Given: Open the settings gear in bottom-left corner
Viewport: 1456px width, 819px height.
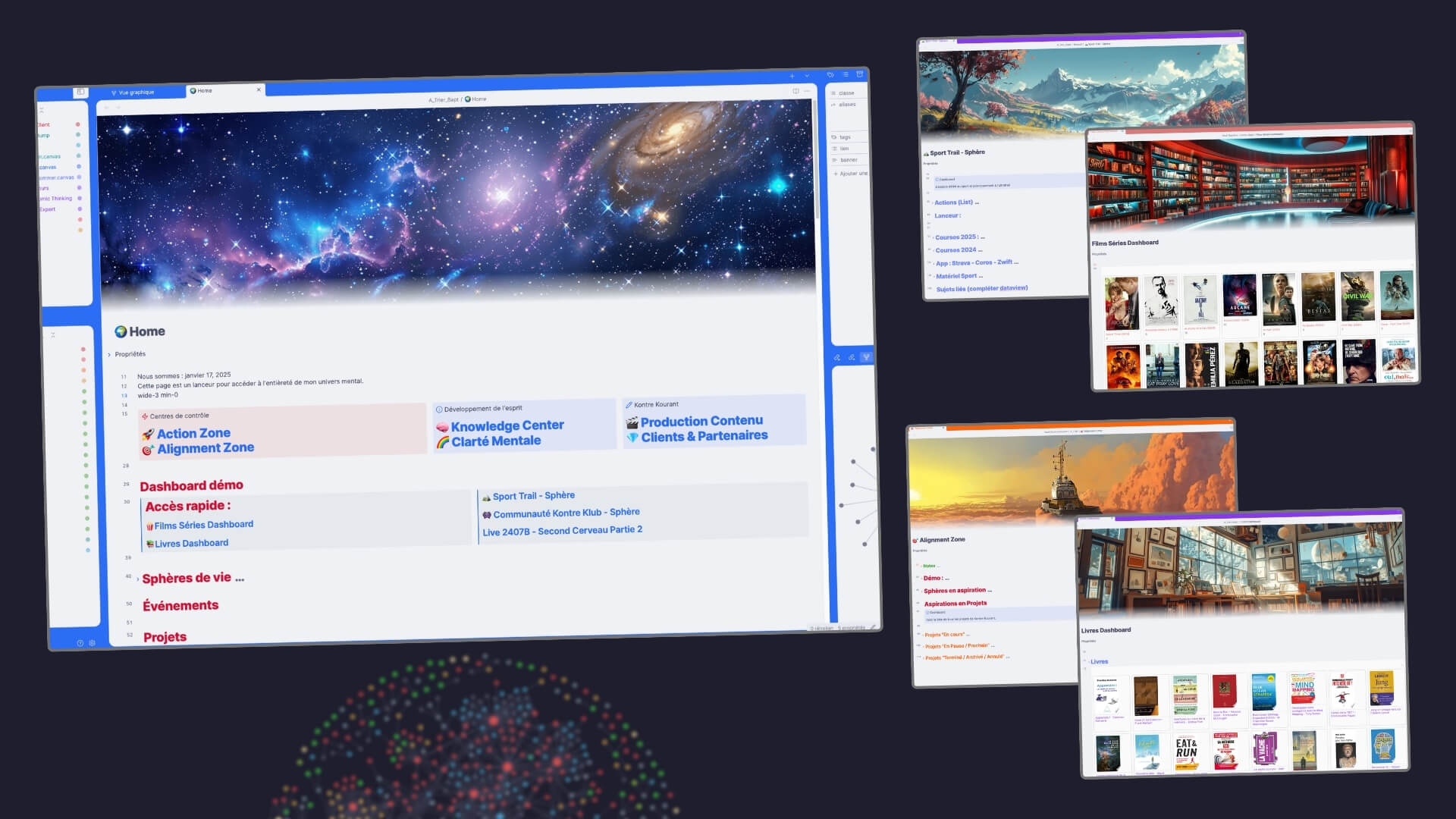Looking at the screenshot, I should (93, 642).
